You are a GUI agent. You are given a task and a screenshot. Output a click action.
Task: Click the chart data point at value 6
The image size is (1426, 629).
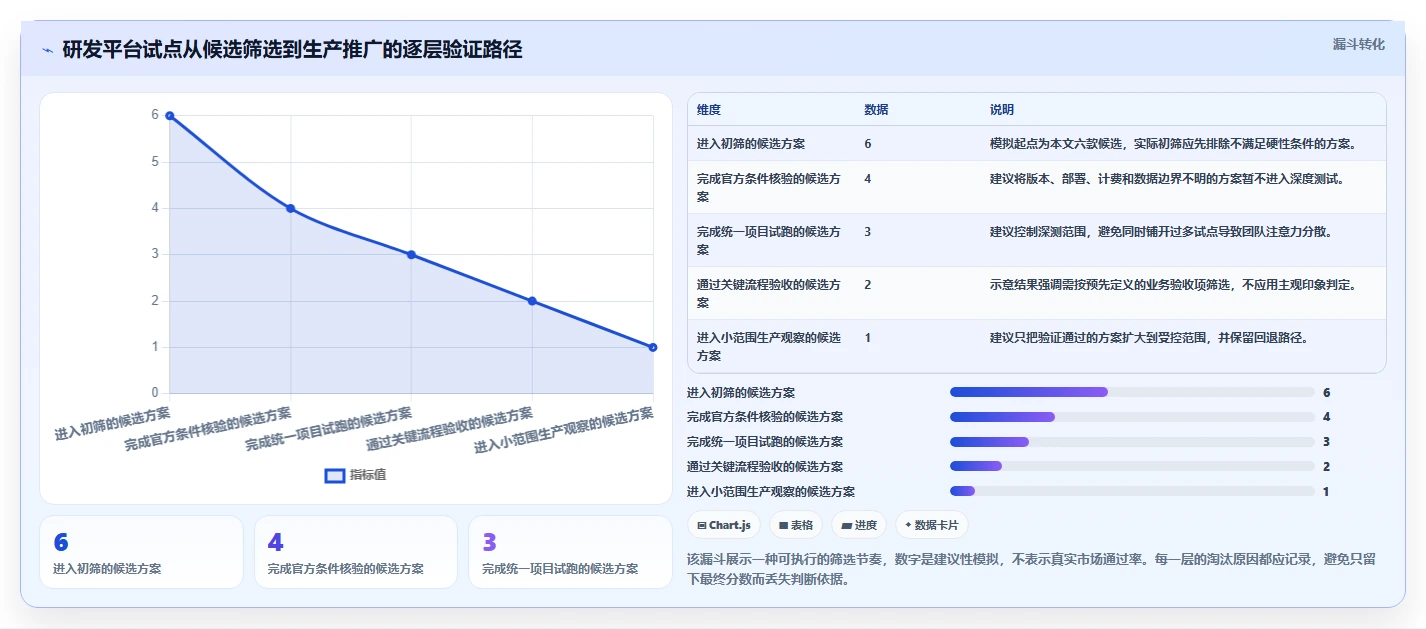170,116
